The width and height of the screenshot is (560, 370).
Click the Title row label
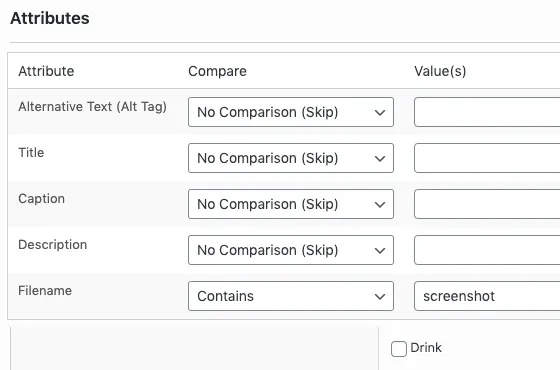(31, 152)
